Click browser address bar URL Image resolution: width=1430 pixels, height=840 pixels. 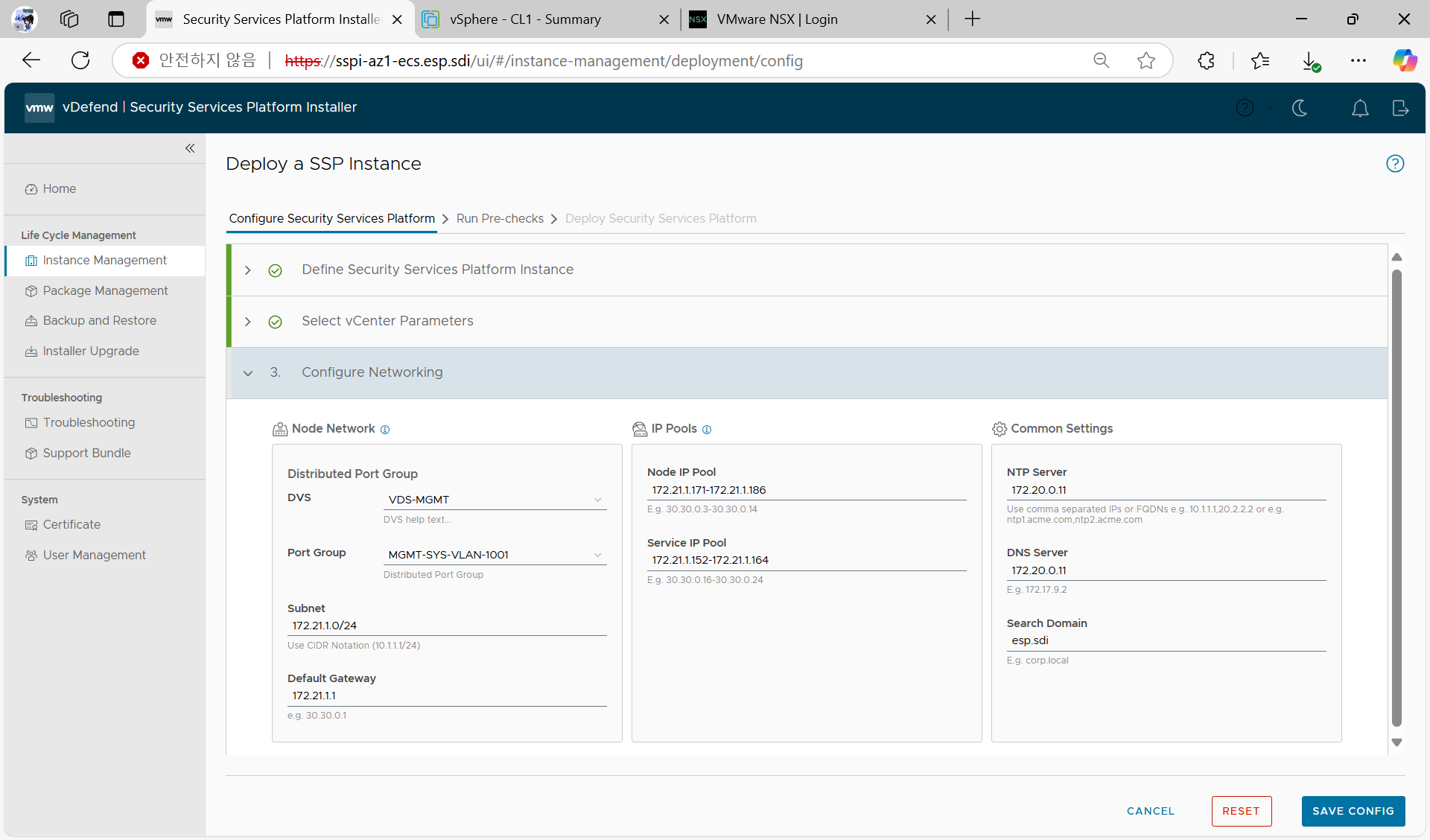pos(544,61)
